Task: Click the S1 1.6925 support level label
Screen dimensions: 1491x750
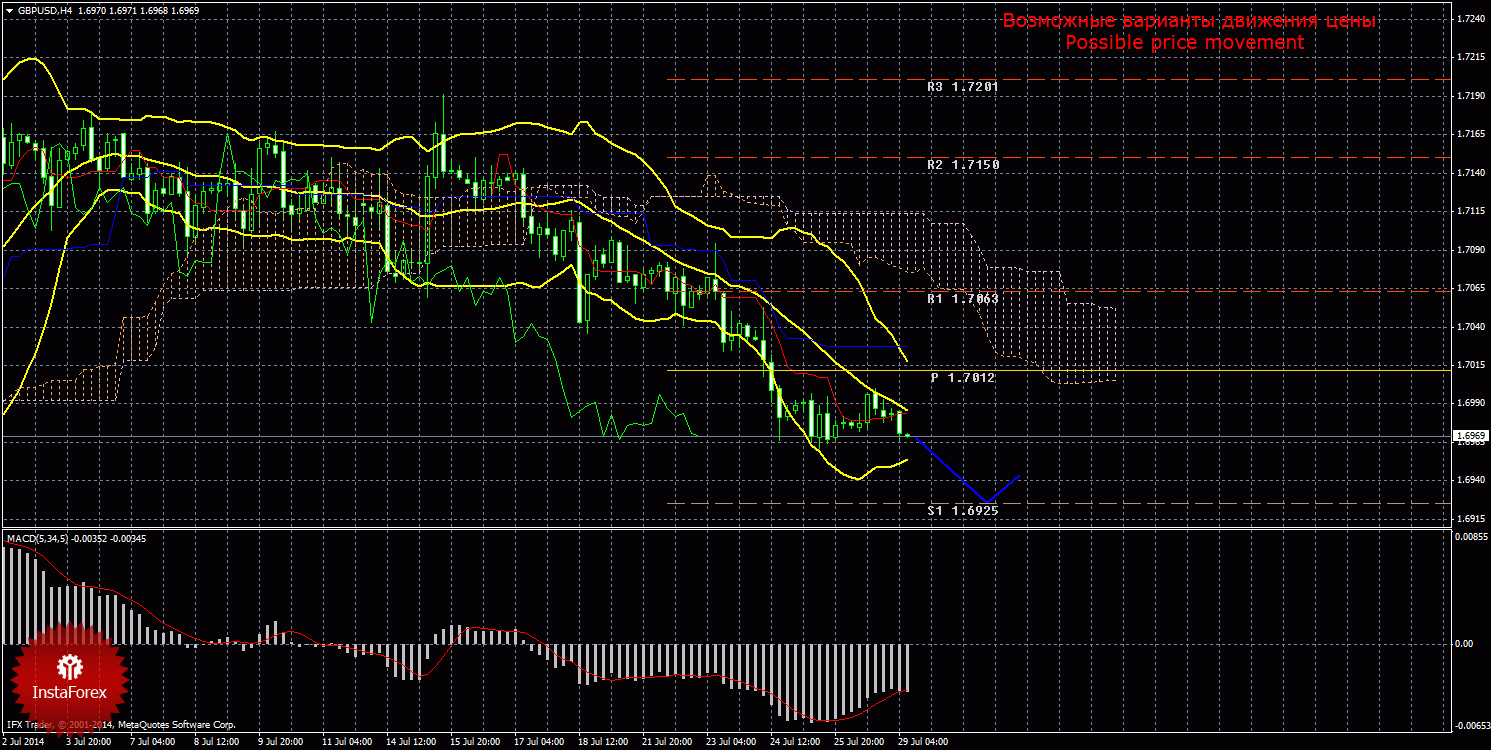Action: (963, 510)
